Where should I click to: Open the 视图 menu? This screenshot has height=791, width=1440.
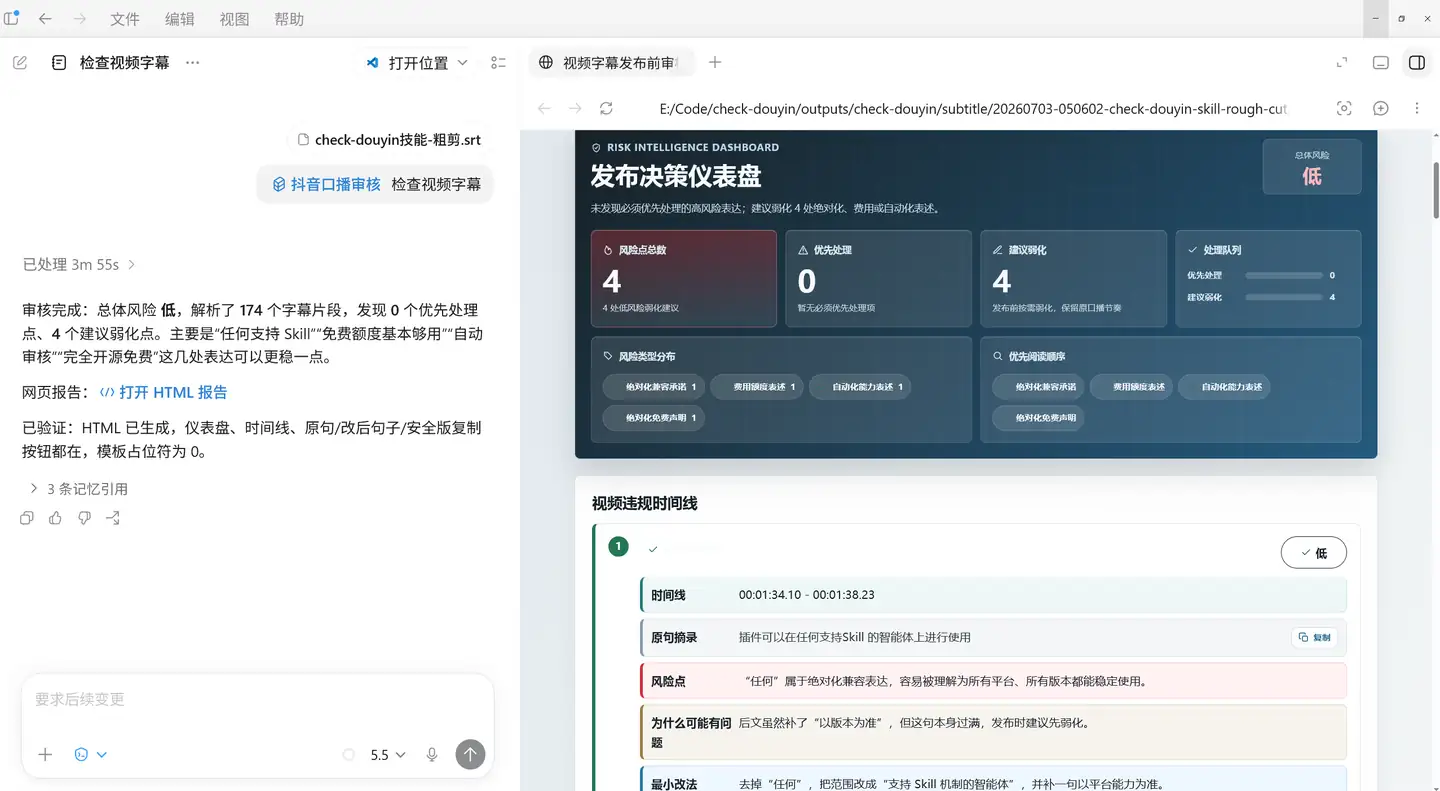pyautogui.click(x=234, y=19)
